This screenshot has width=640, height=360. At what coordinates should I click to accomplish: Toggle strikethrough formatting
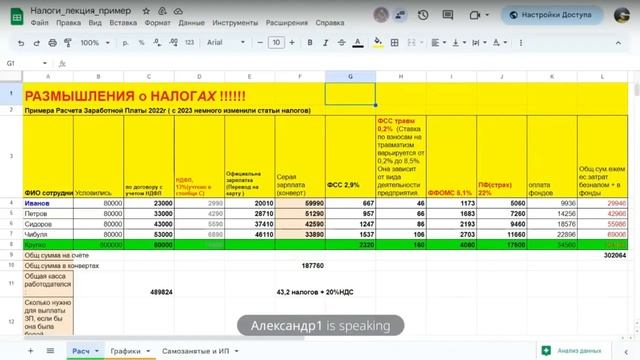(x=341, y=43)
